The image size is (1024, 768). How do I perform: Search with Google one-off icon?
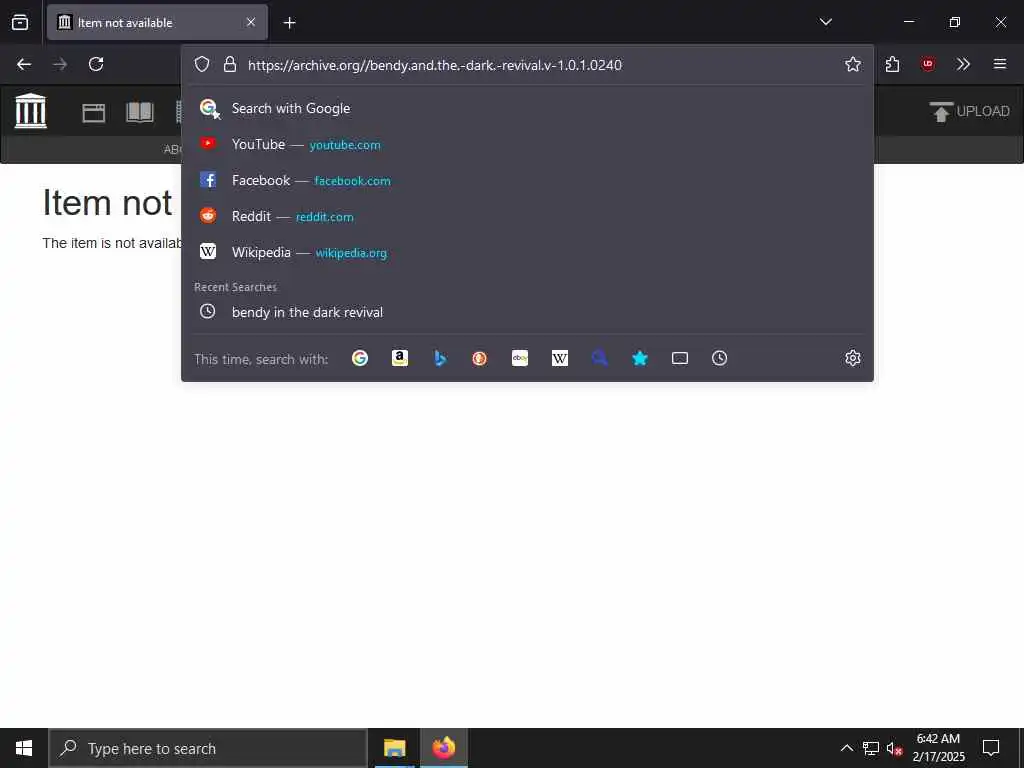click(x=360, y=358)
